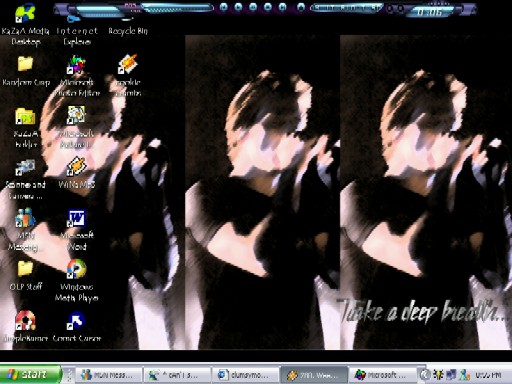512x384 pixels.
Task: Open the Internet Explorer desktop shortcut
Action: 77,29
